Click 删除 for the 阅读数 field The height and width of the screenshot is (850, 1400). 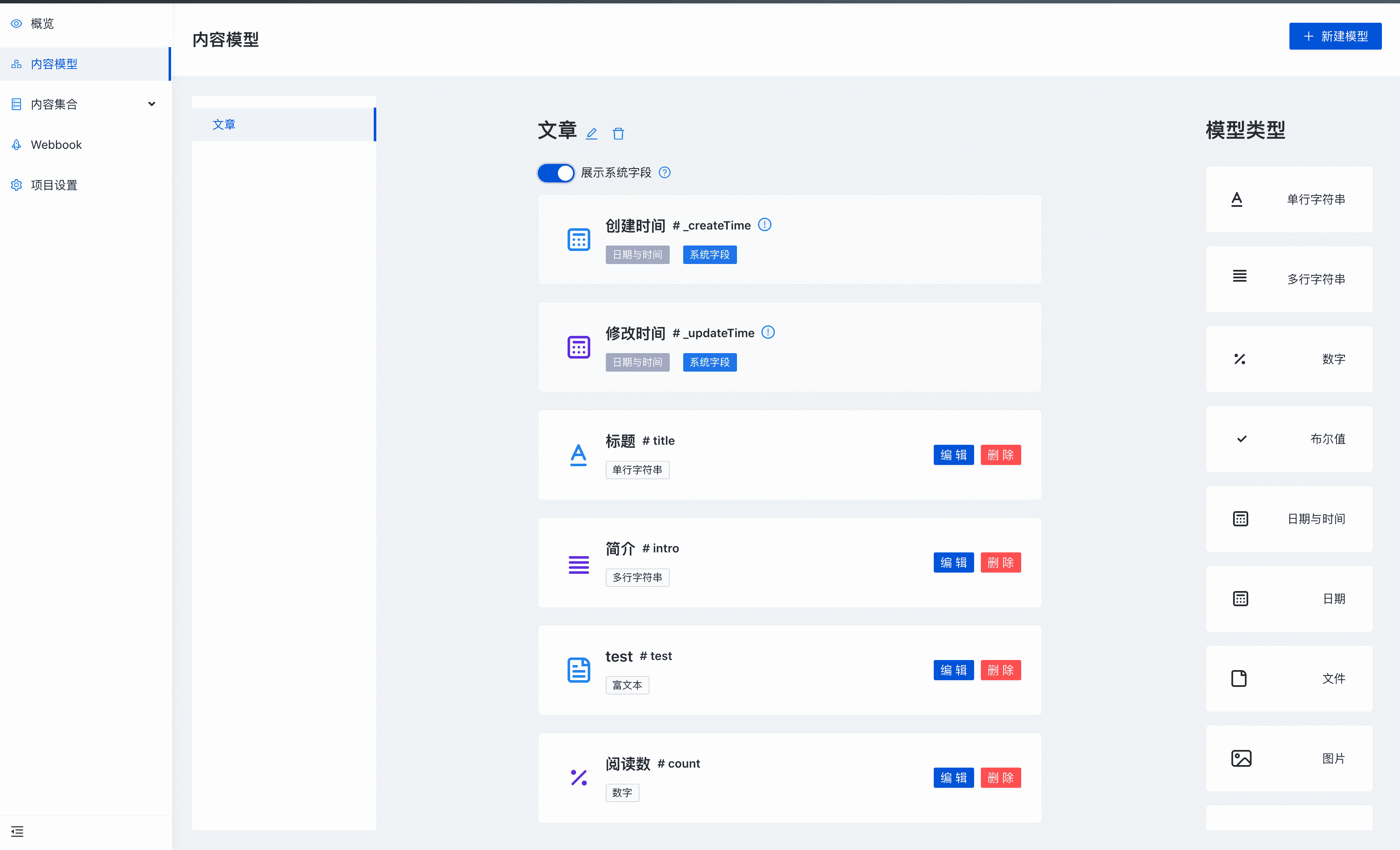[x=1000, y=777]
